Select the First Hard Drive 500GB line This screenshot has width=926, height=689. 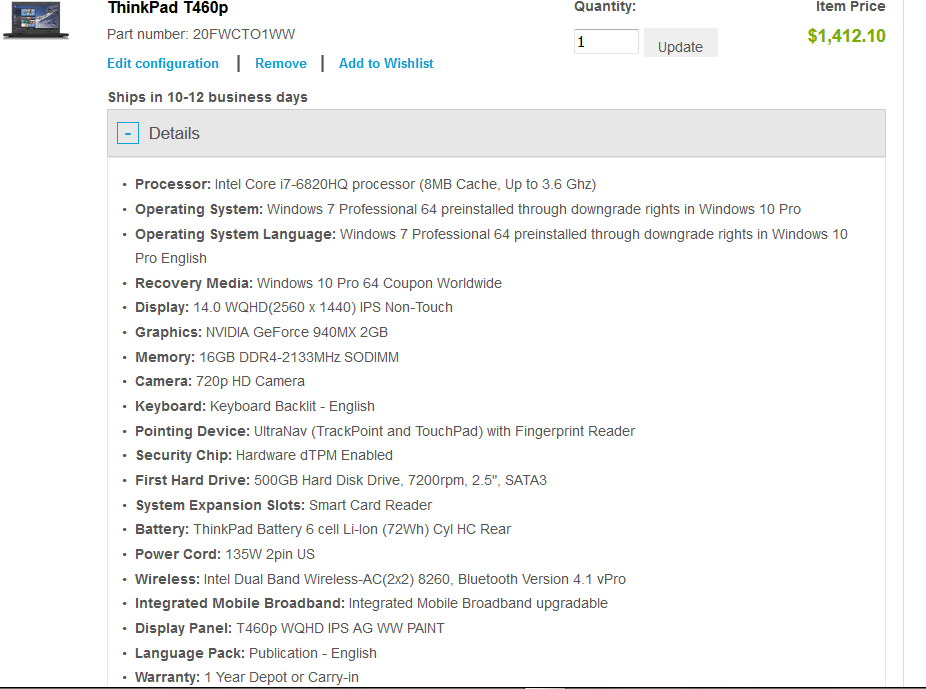point(341,480)
